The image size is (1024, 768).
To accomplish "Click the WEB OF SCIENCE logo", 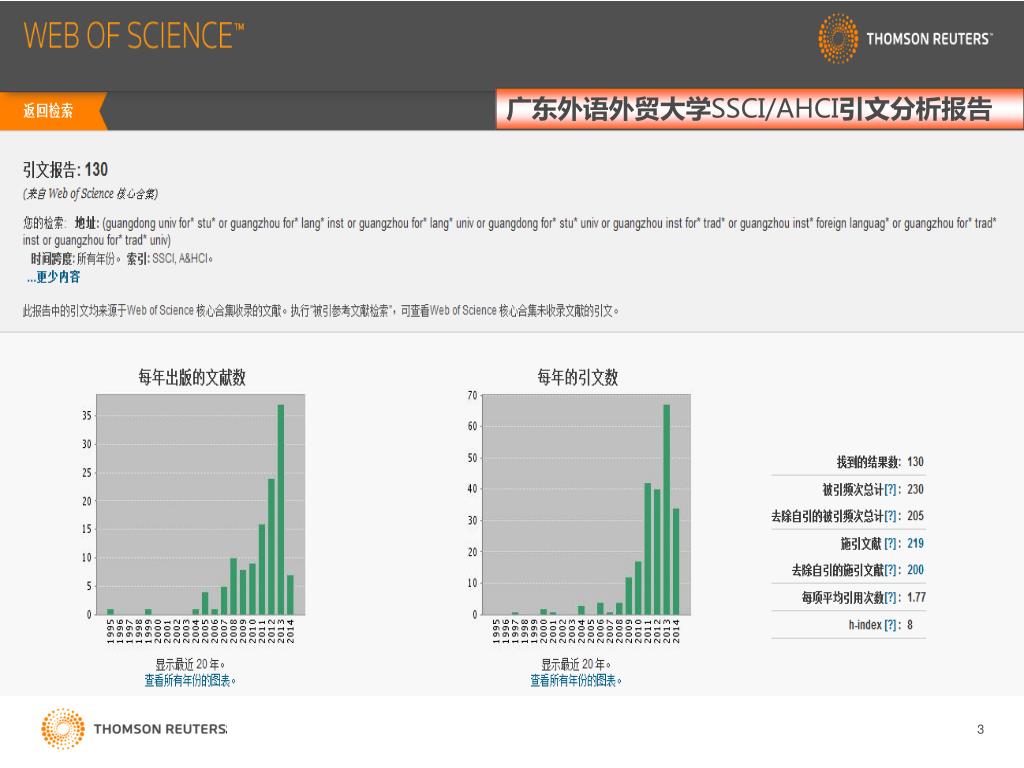I will 134,35.
